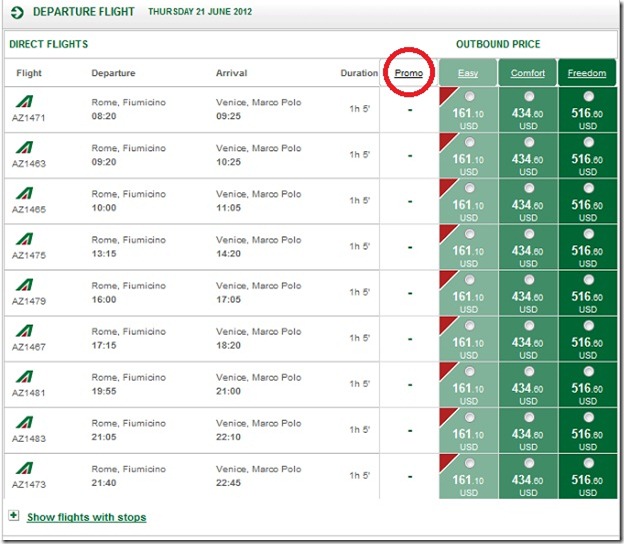624x544 pixels.
Task: Open the Comfort fare column header
Action: [x=528, y=73]
